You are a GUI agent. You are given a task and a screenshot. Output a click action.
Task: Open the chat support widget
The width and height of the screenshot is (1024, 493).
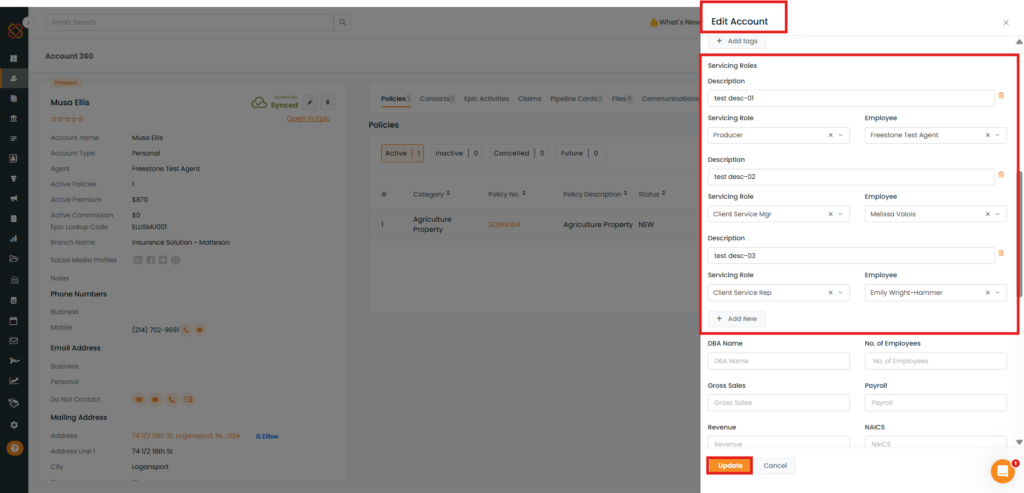tap(1002, 471)
